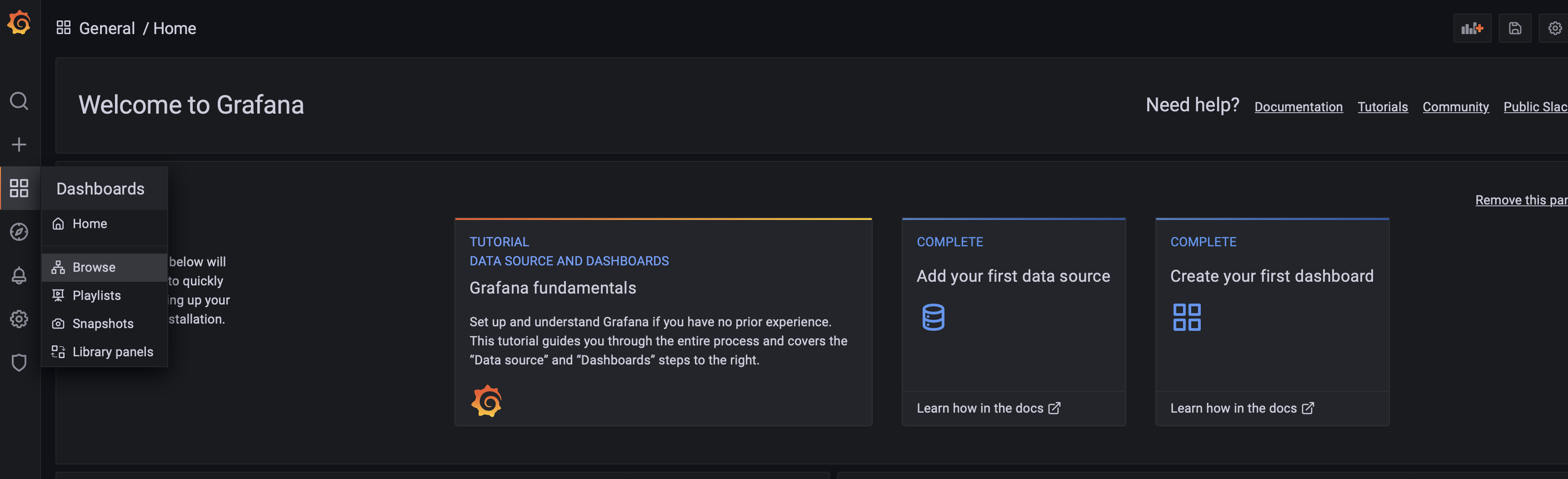Image resolution: width=1568 pixels, height=479 pixels.
Task: Click the Create plus icon in sidebar
Action: point(19,145)
